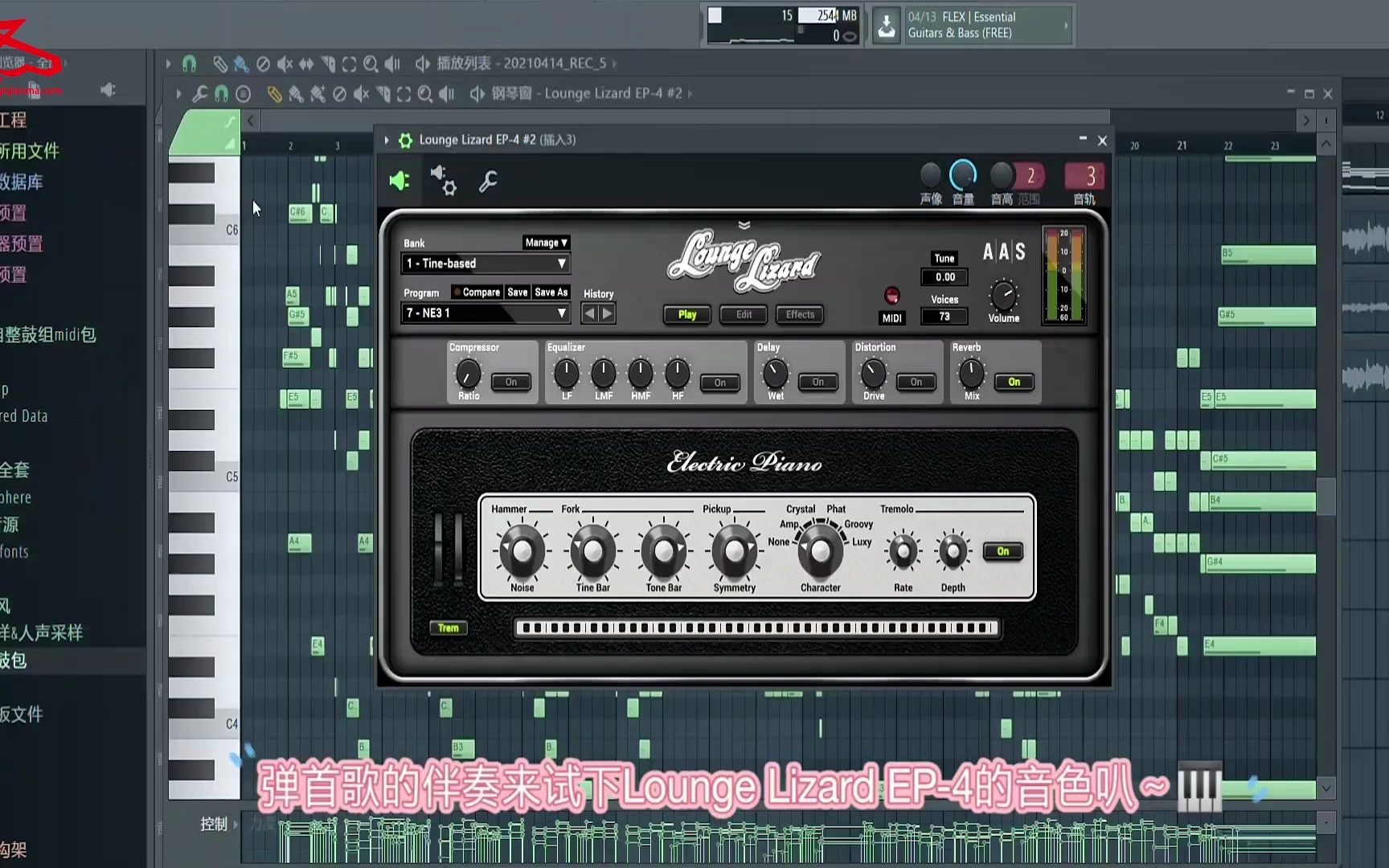
Task: Select the playlist delete tool
Action: tap(263, 63)
